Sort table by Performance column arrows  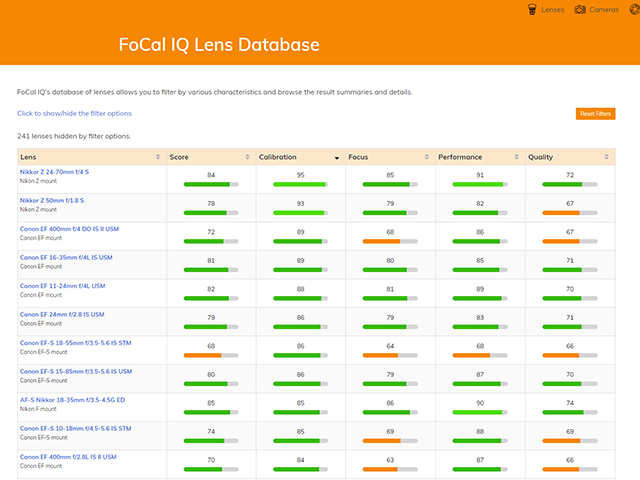pyautogui.click(x=516, y=157)
